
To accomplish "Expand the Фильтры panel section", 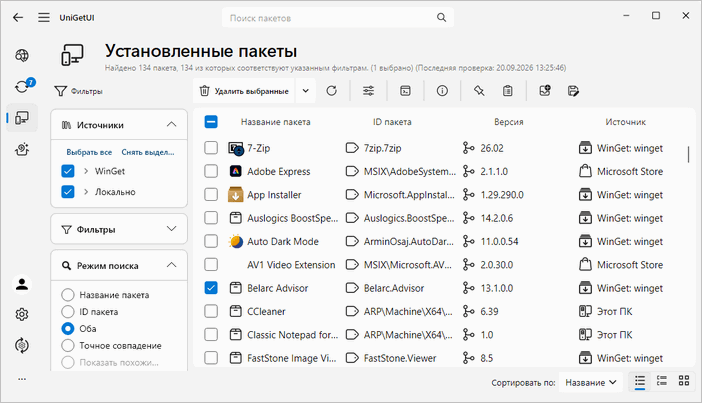I will click(x=171, y=229).
